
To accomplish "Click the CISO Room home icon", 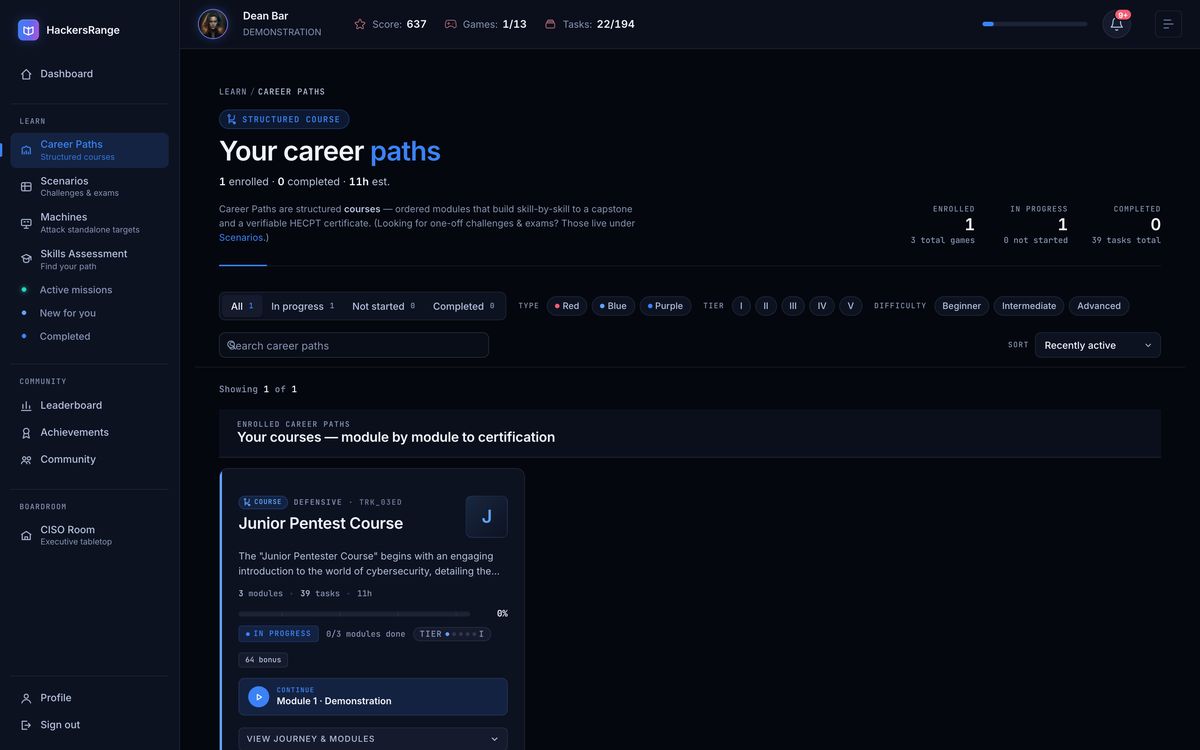I will point(26,535).
